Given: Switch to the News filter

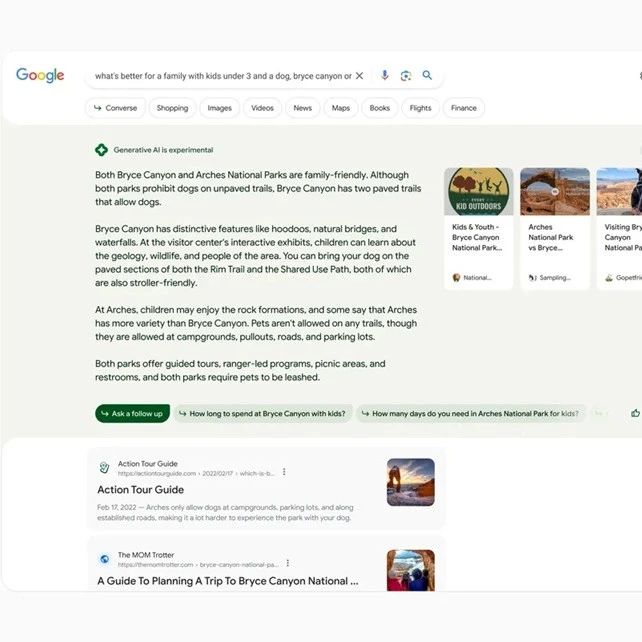Looking at the screenshot, I should [x=303, y=108].
